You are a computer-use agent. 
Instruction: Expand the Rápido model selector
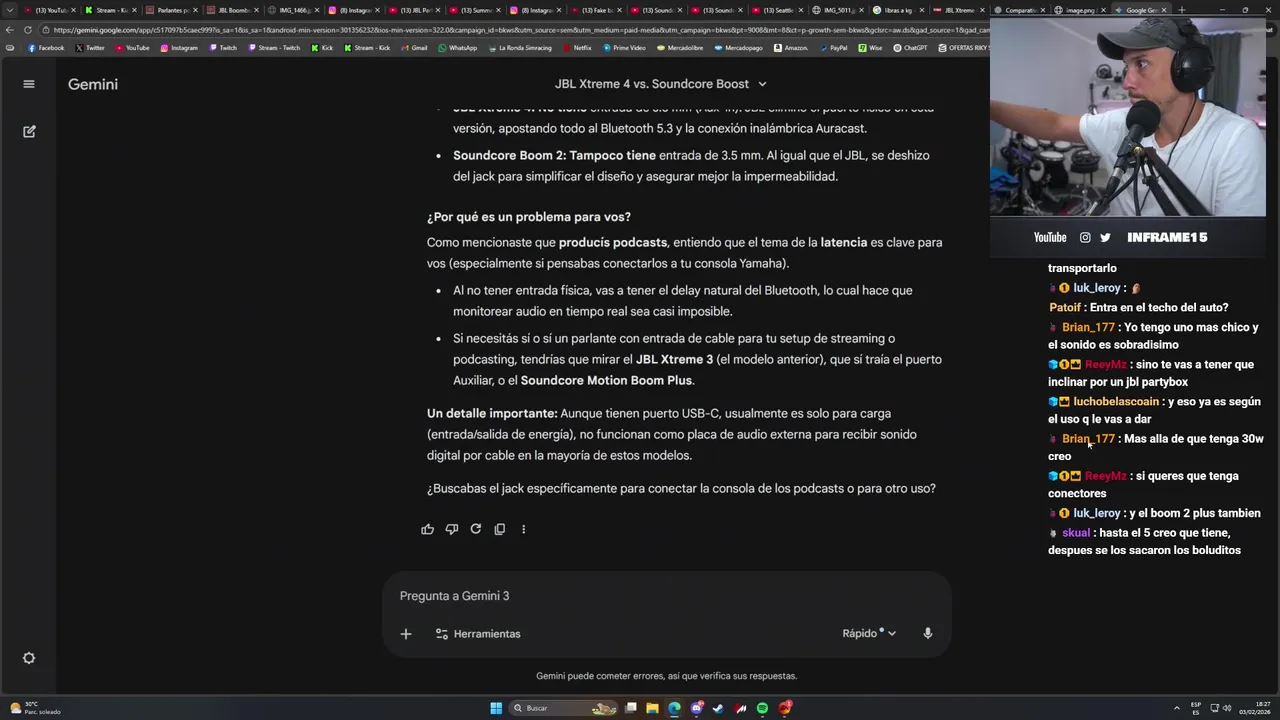coord(869,633)
